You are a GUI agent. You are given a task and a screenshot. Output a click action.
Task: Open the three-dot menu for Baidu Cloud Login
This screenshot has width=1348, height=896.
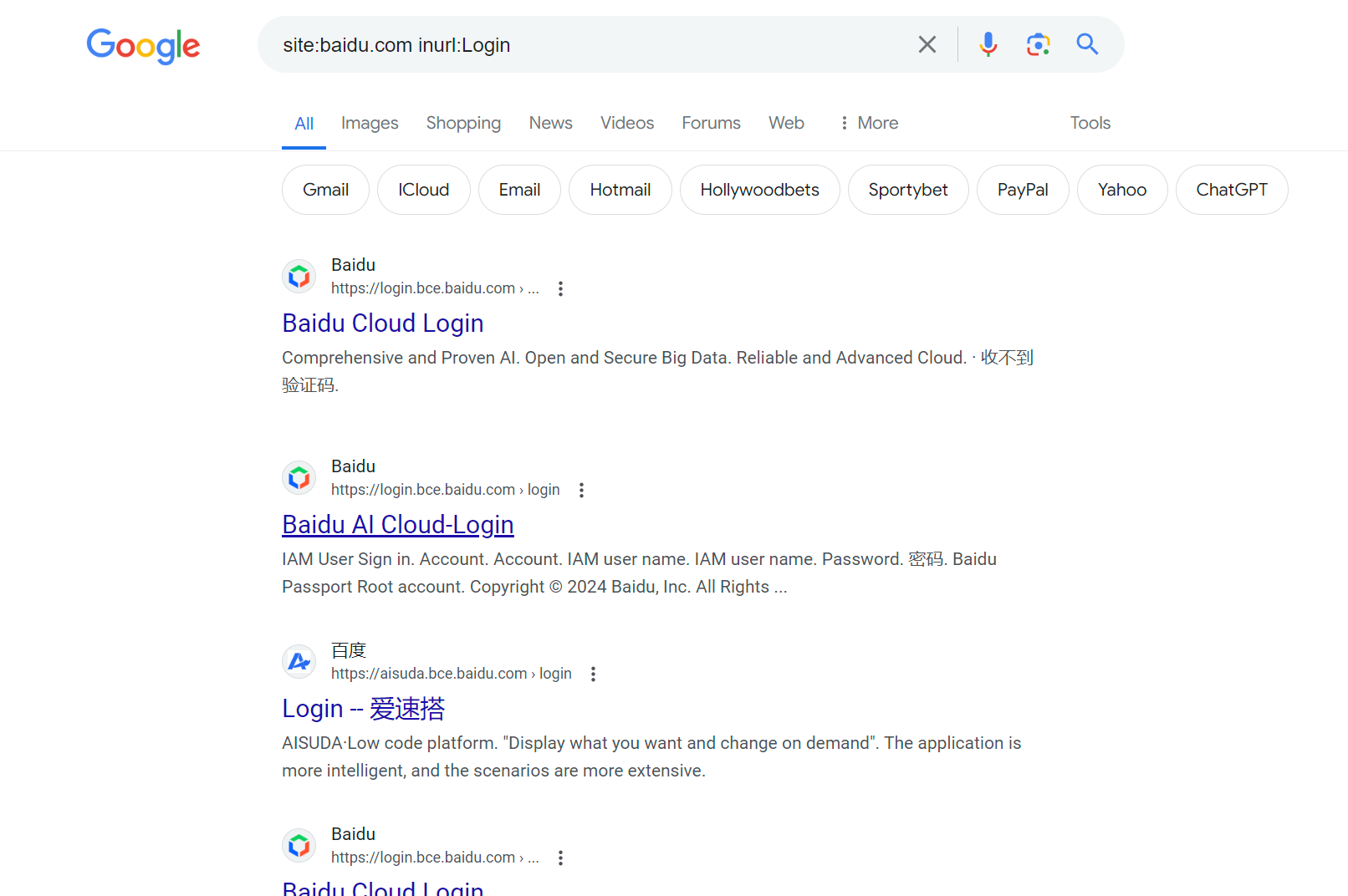560,288
